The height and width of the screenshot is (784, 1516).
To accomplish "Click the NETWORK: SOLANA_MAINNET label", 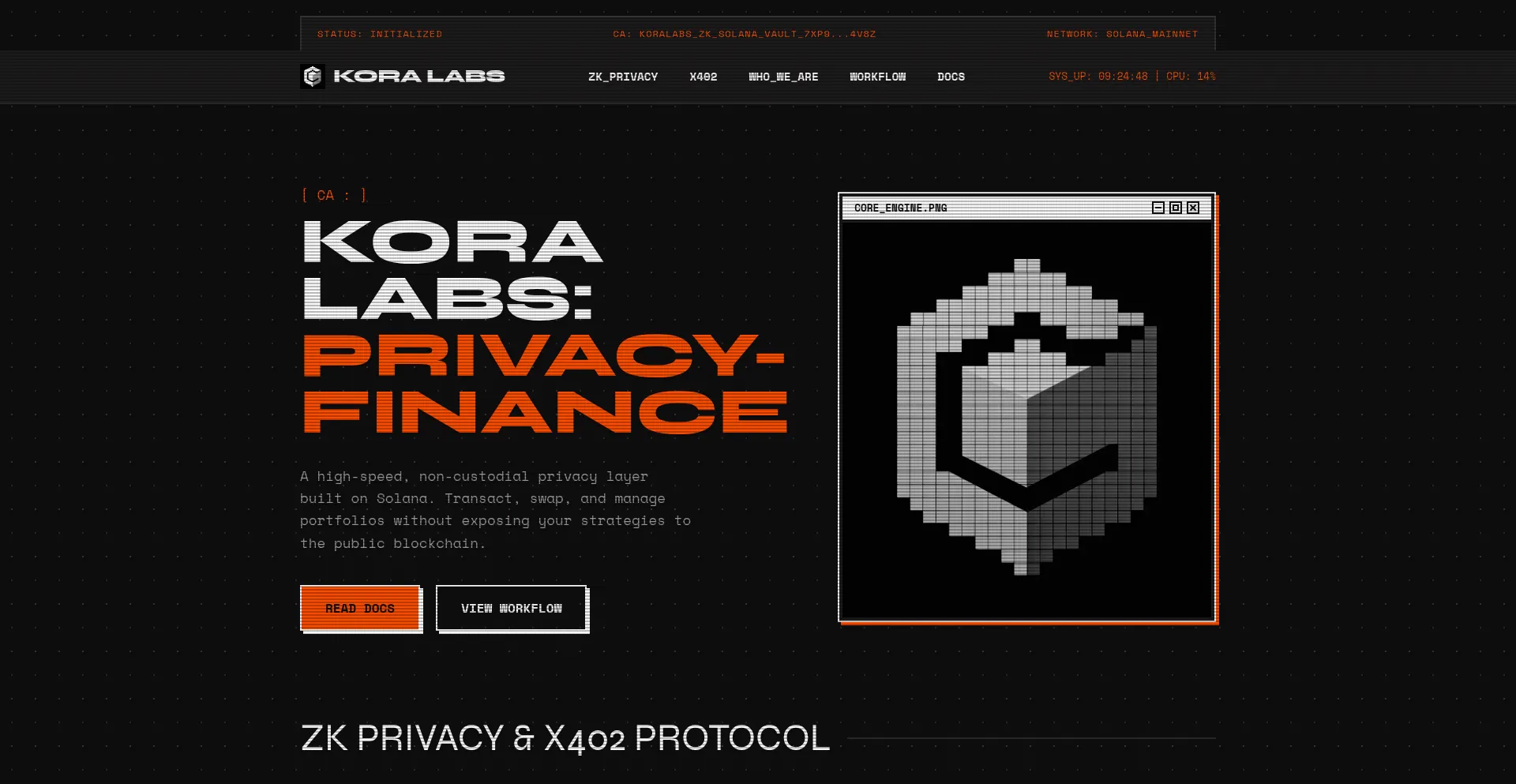I will tap(1122, 34).
